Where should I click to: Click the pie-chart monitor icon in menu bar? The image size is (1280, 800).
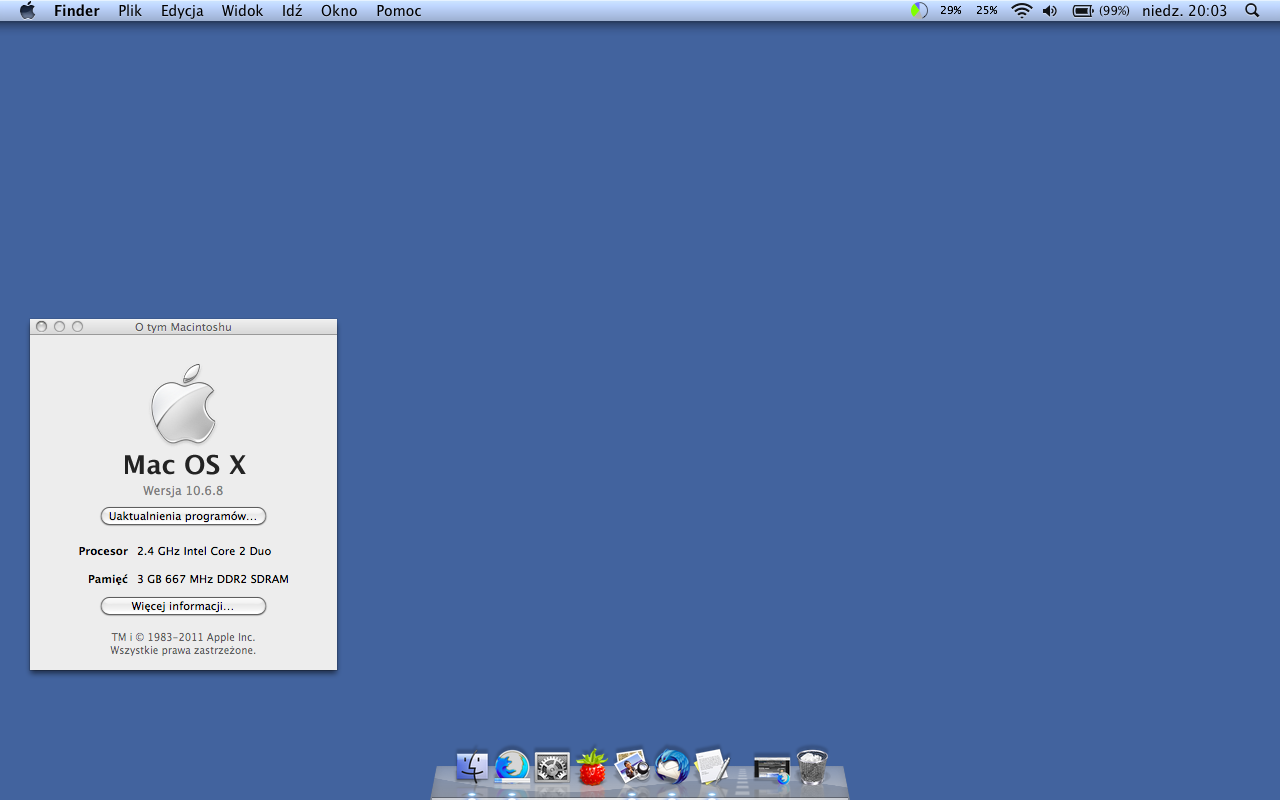click(919, 11)
